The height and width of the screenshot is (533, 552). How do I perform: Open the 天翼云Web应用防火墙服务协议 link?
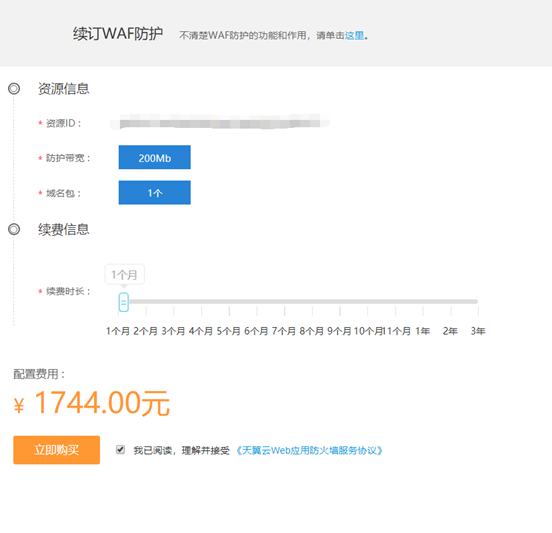(x=309, y=450)
